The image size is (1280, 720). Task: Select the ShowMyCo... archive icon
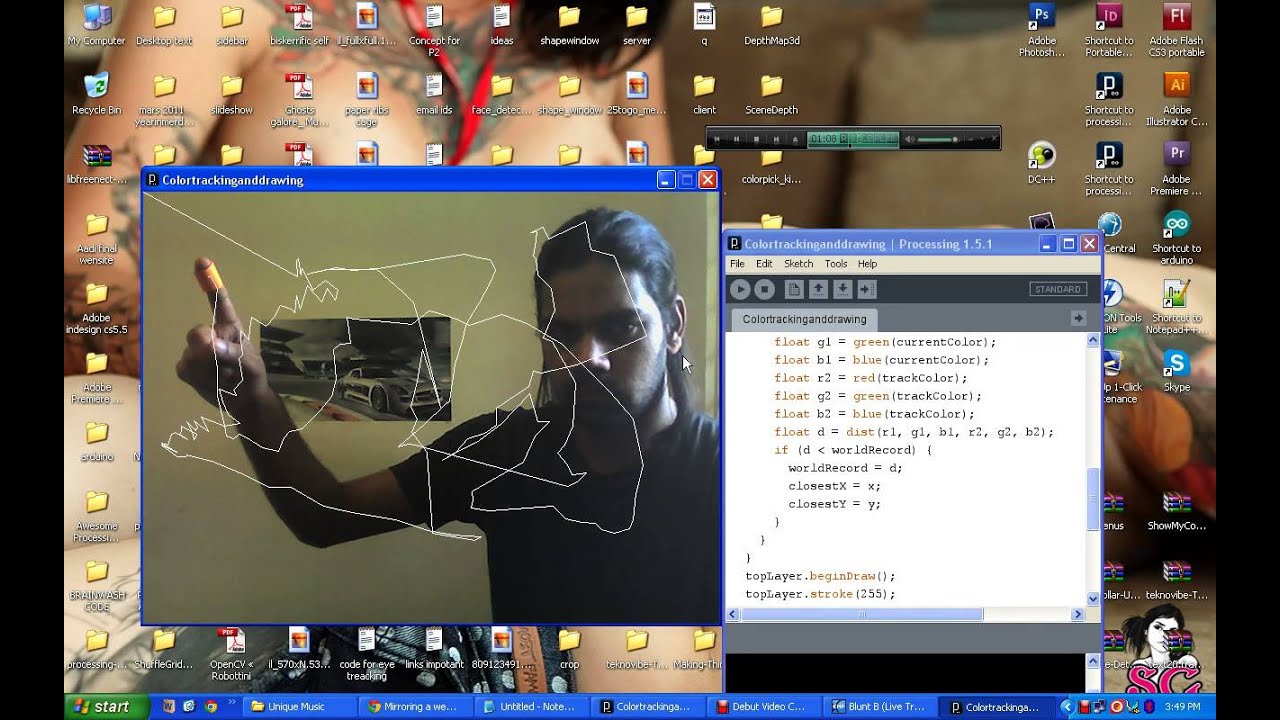click(x=1177, y=510)
